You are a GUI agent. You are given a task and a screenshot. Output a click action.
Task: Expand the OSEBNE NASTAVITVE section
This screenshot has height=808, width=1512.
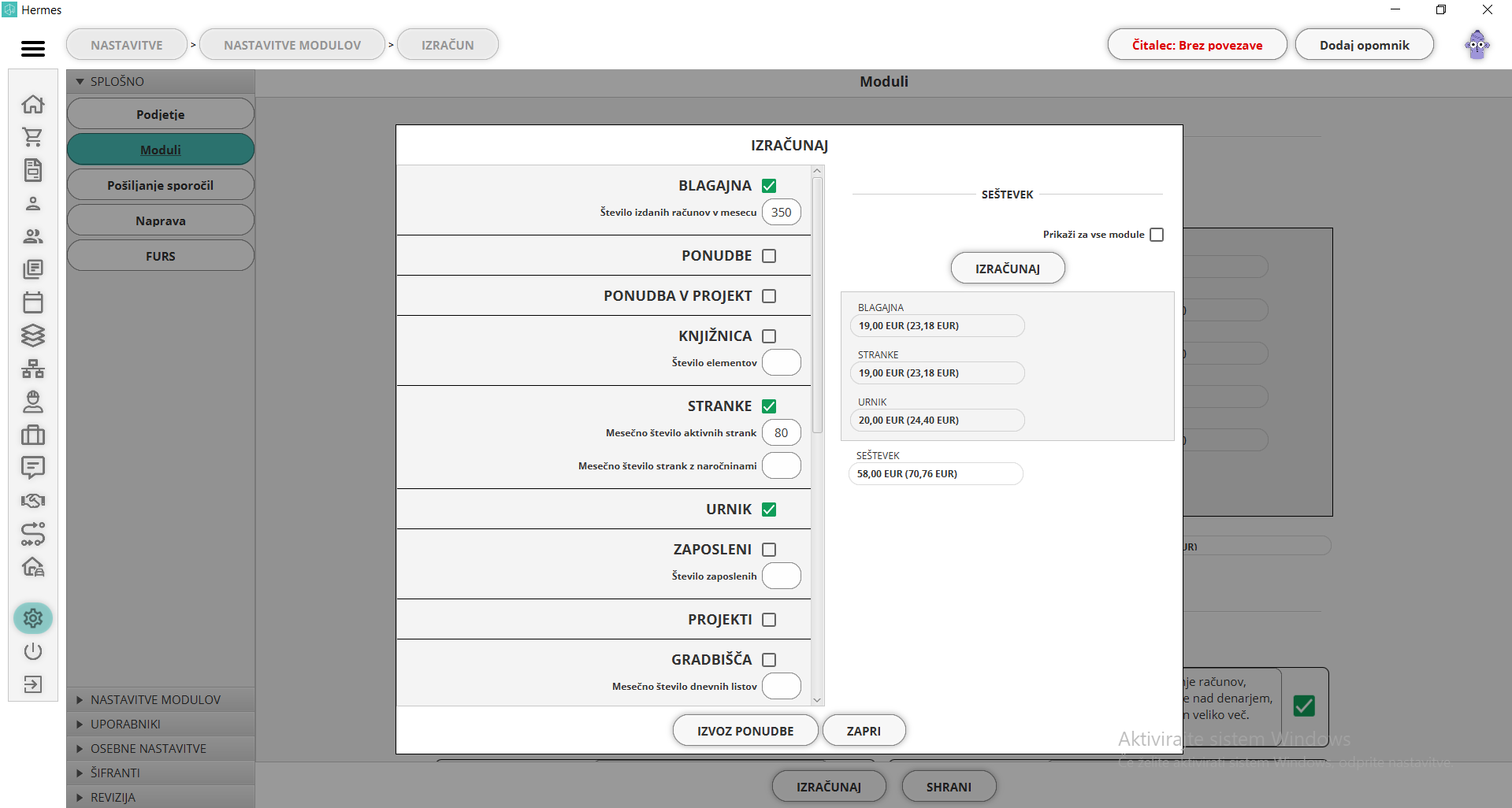pyautogui.click(x=161, y=748)
